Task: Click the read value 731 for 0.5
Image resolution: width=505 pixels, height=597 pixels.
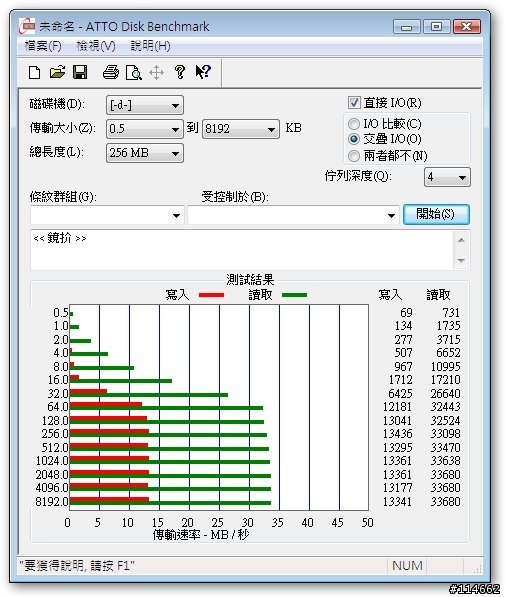Action: pyautogui.click(x=451, y=313)
